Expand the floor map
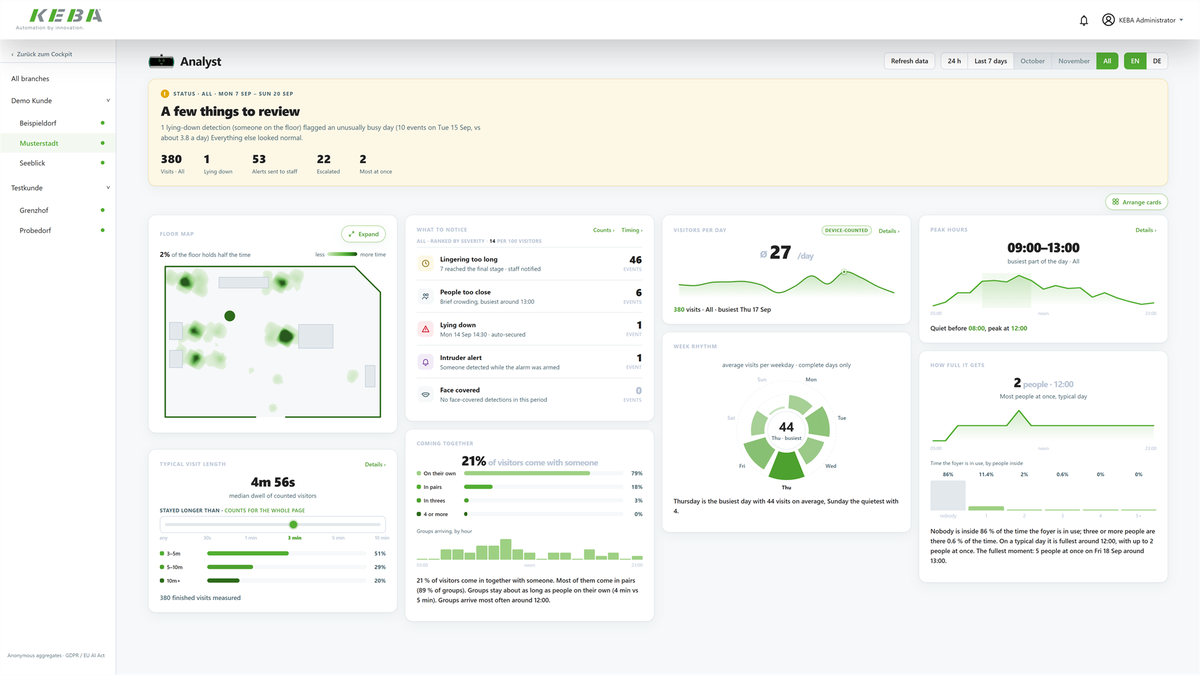Image resolution: width=1200 pixels, height=675 pixels. click(x=363, y=234)
